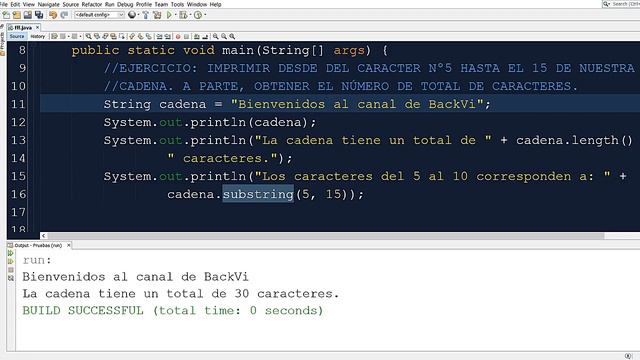This screenshot has height=360, width=640.
Task: Select the Output - Pruebas (run) tab
Action: (38, 245)
